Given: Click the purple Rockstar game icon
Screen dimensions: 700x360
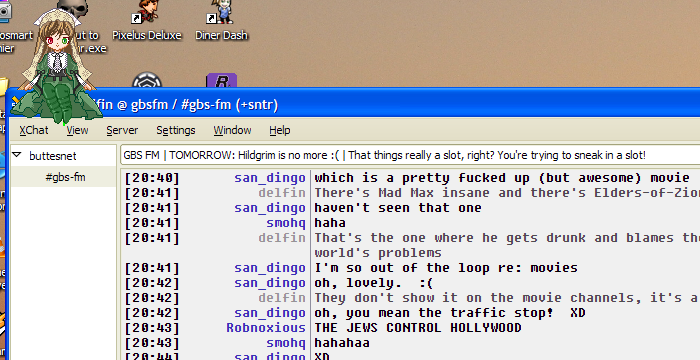Looking at the screenshot, I should coord(221,81).
